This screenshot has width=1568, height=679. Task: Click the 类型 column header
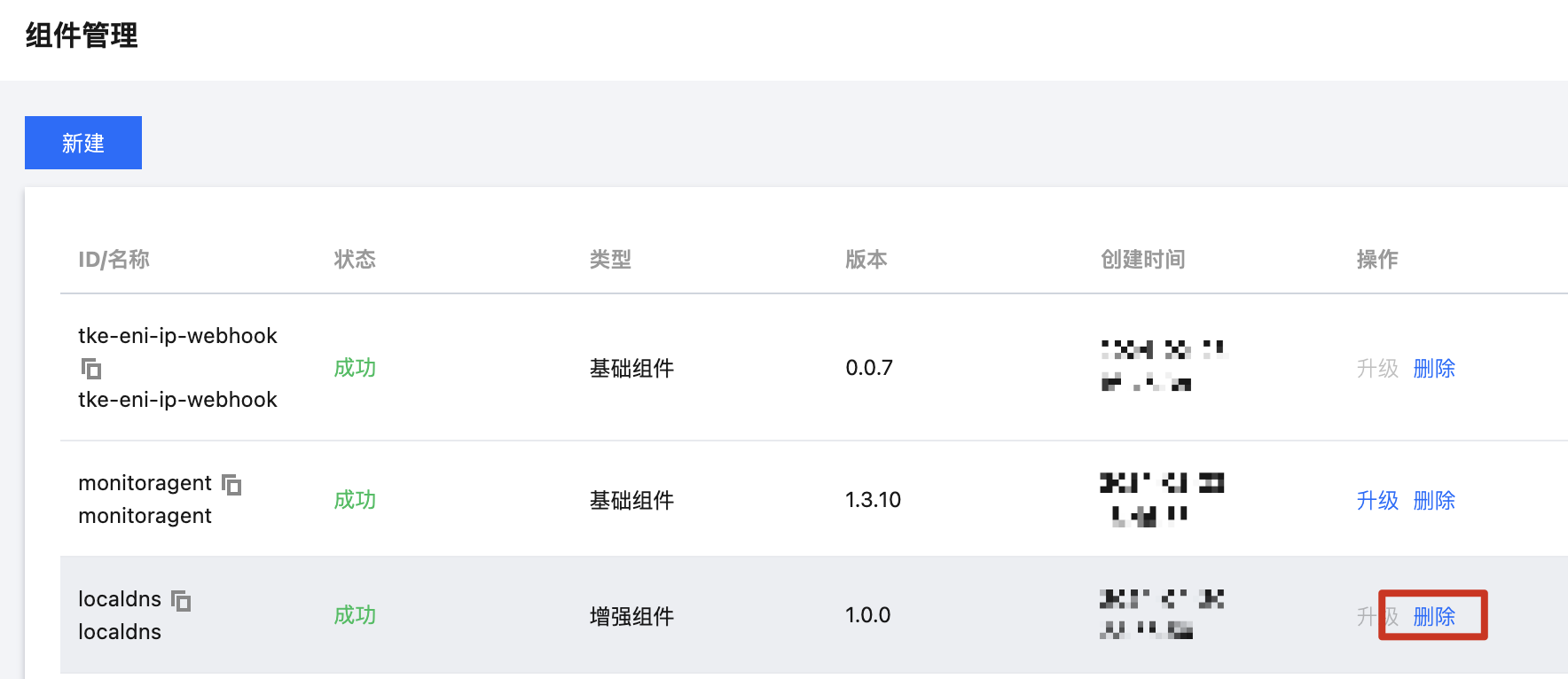[610, 259]
